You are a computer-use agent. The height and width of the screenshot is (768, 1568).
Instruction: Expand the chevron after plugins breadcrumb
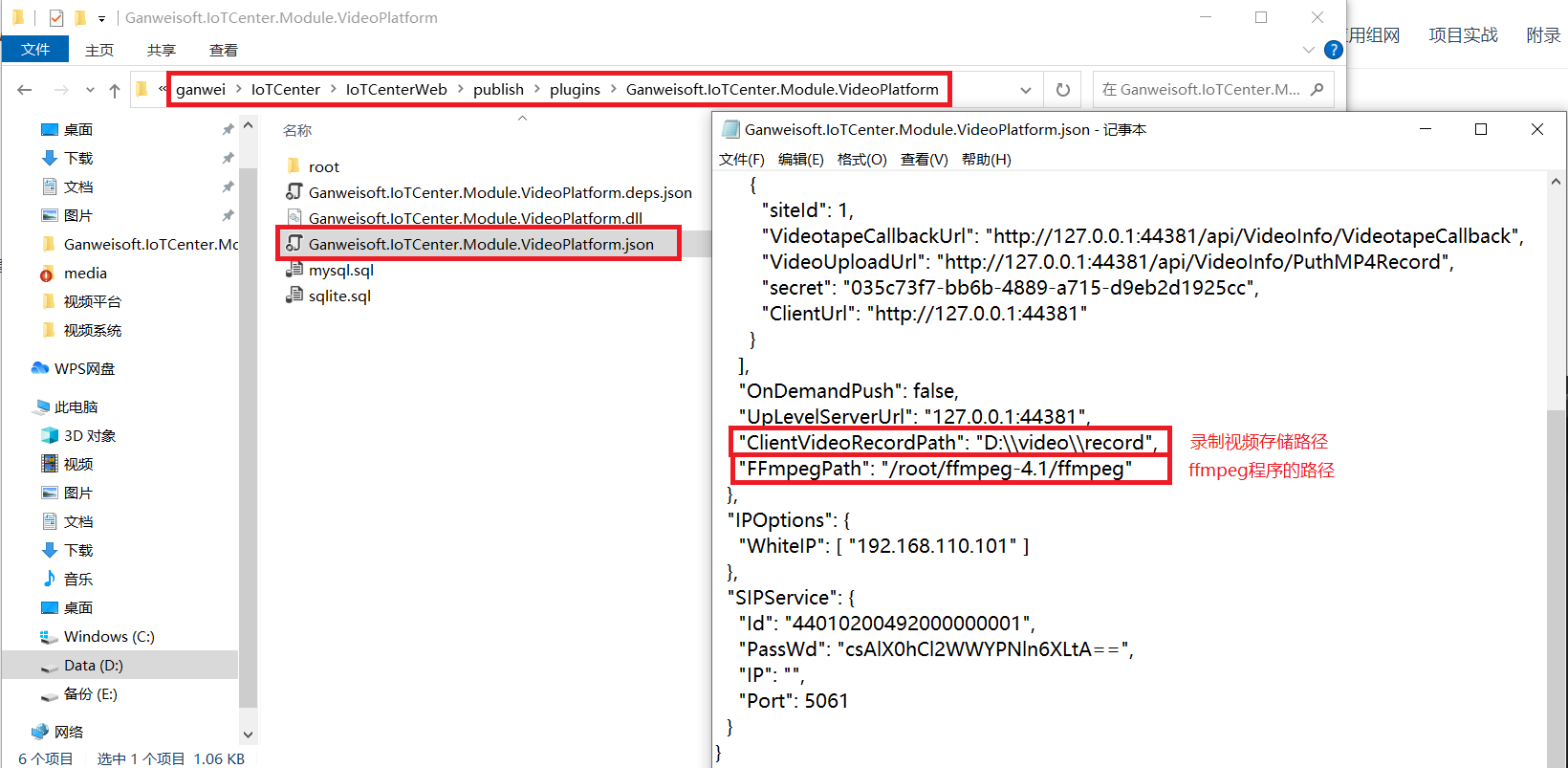pos(614,89)
